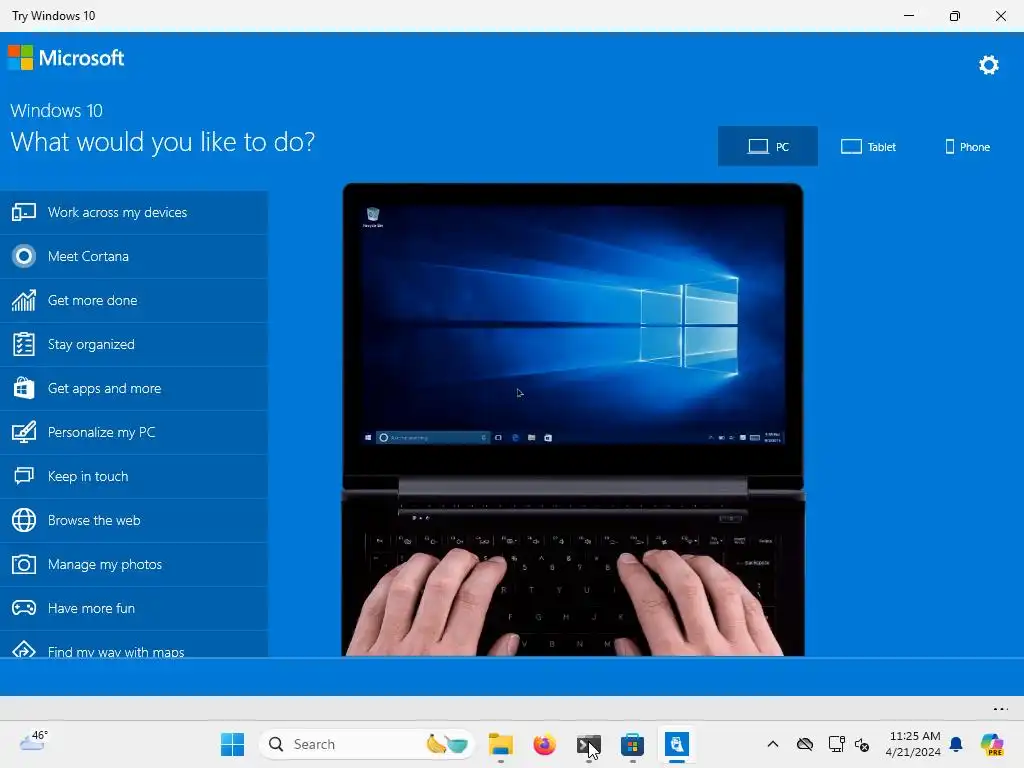Viewport: 1024px width, 768px height.
Task: Open File Explorer from the taskbar
Action: (x=500, y=744)
